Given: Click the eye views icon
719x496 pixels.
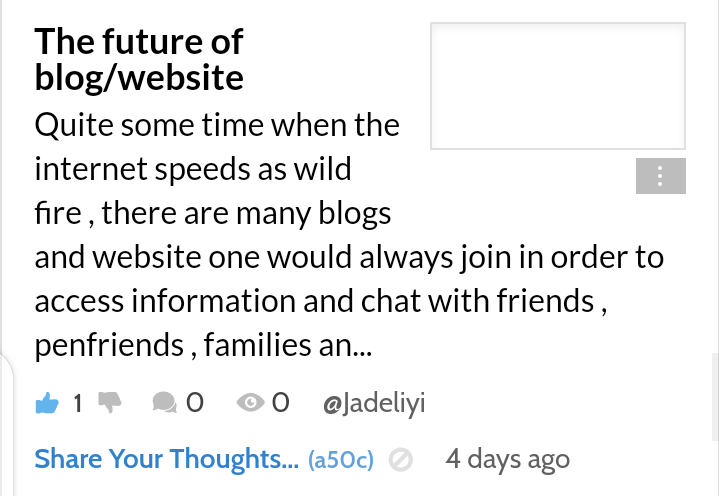Looking at the screenshot, I should pyautogui.click(x=250, y=402).
